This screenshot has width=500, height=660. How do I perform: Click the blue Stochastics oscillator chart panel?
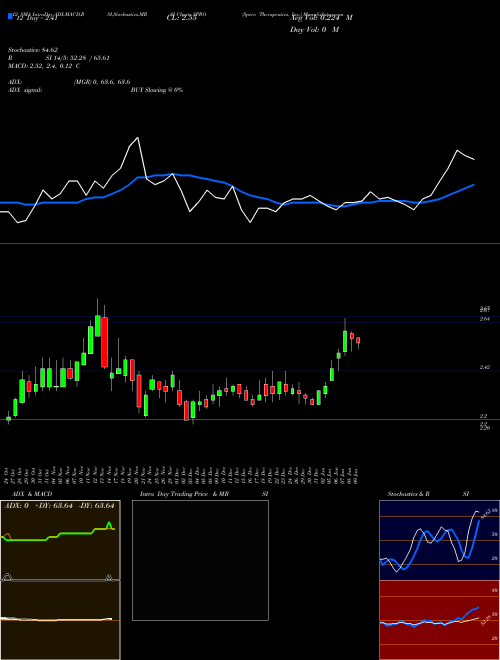click(x=439, y=540)
